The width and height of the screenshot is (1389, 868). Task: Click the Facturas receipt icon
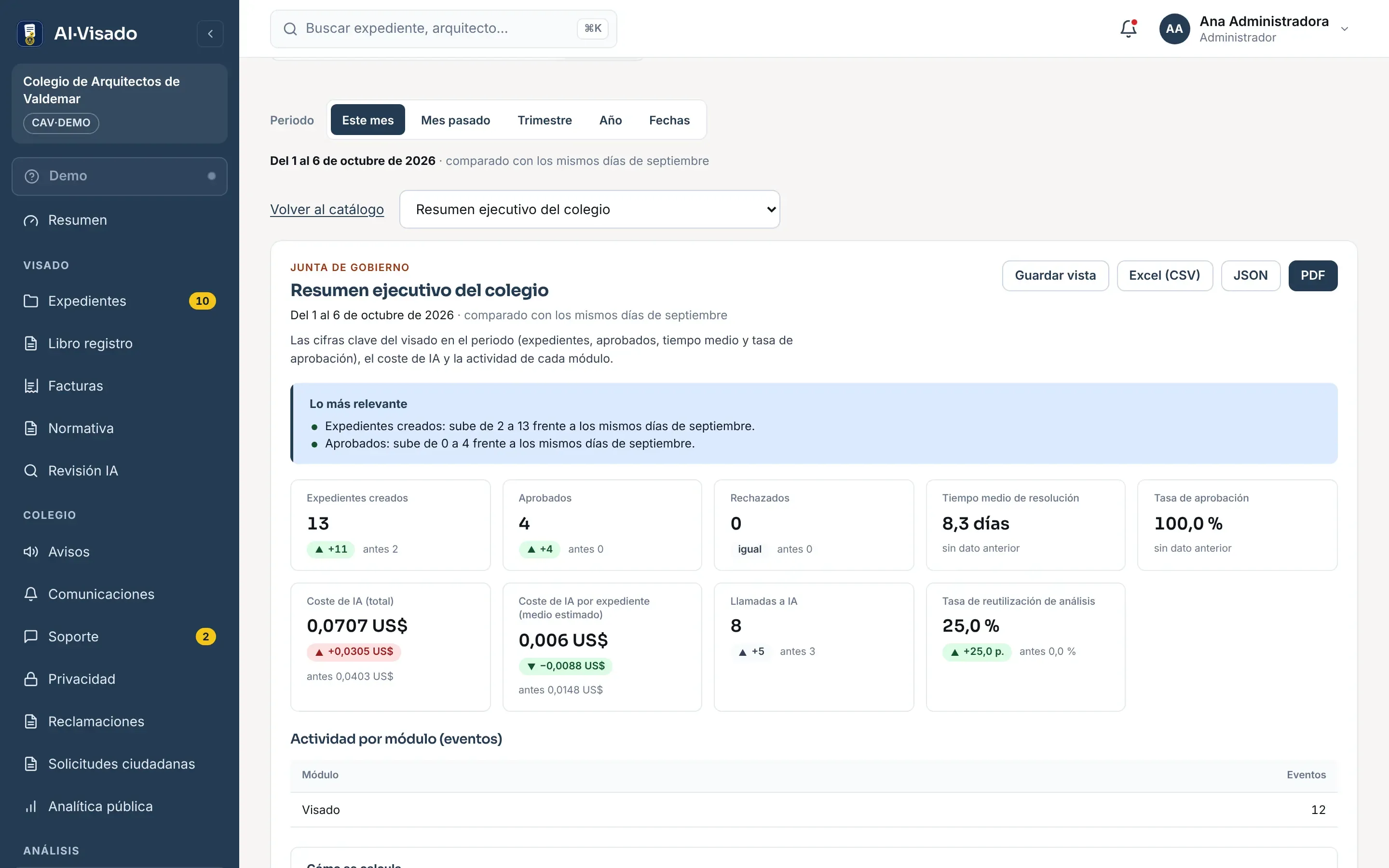pyautogui.click(x=31, y=386)
